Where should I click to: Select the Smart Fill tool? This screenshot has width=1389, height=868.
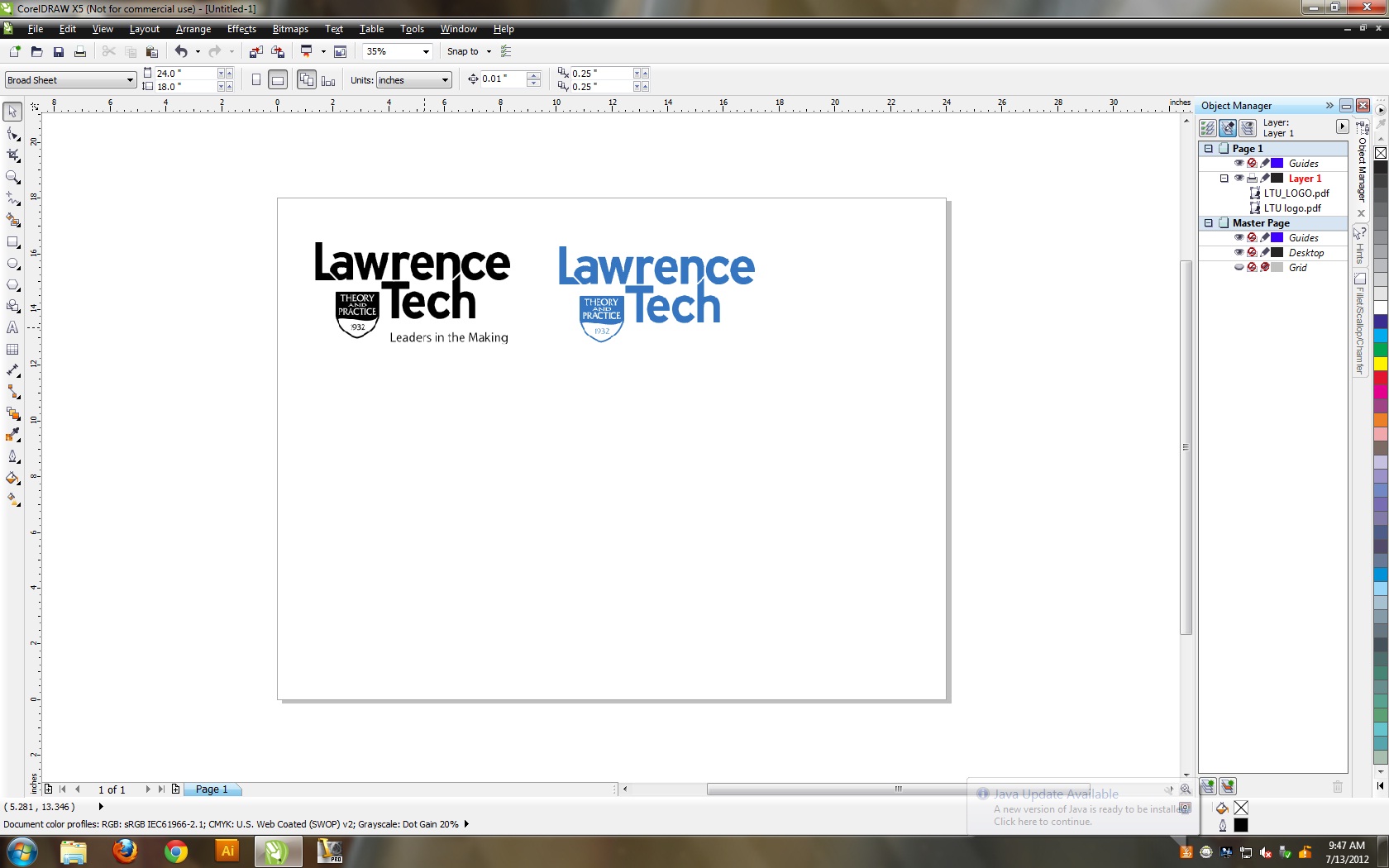pos(12,220)
